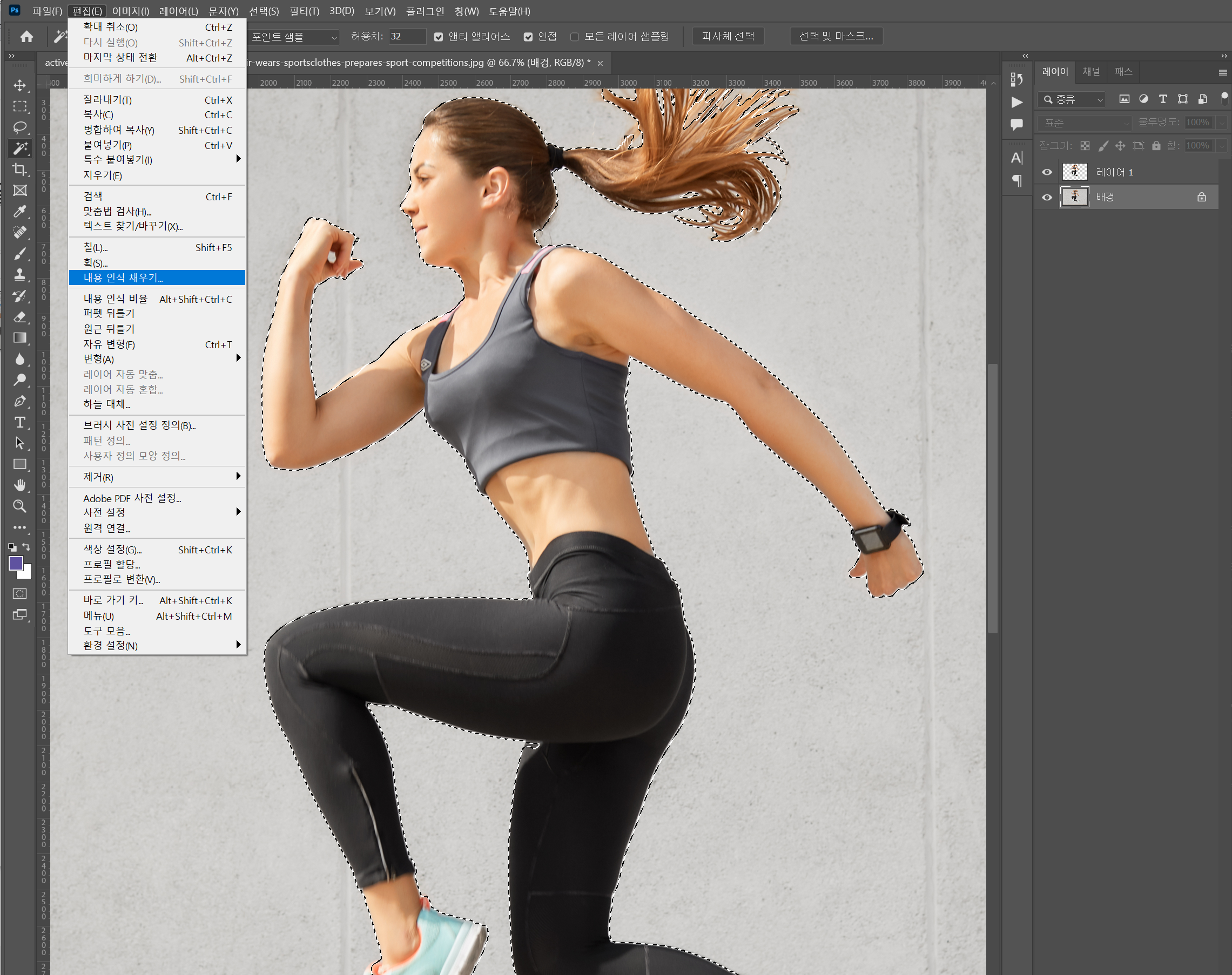Hide the 레이어 1 layer visibility
Image resolution: width=1232 pixels, height=975 pixels.
click(1046, 172)
